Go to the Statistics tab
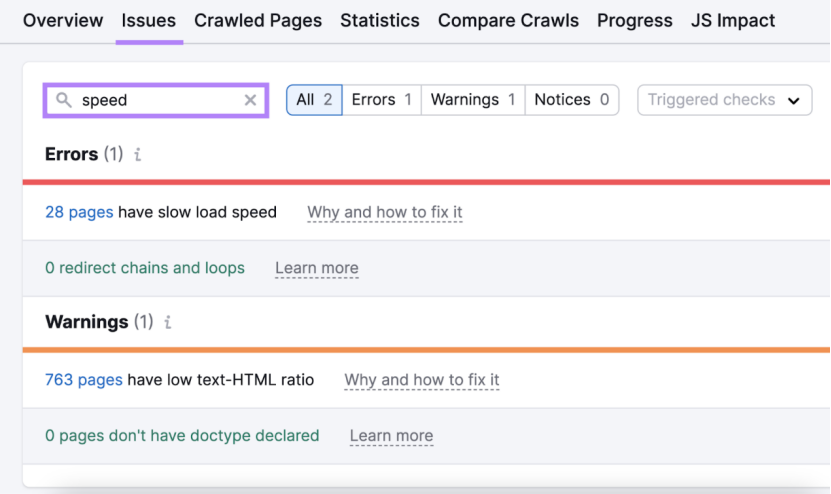 click(x=380, y=20)
